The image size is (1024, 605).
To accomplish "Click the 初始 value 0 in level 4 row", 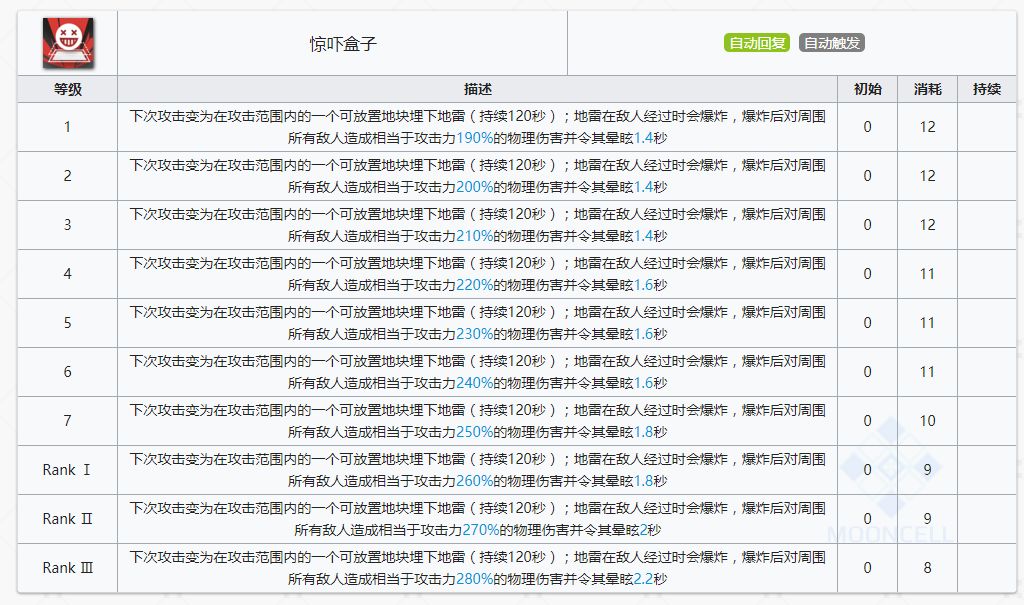I will click(x=867, y=274).
